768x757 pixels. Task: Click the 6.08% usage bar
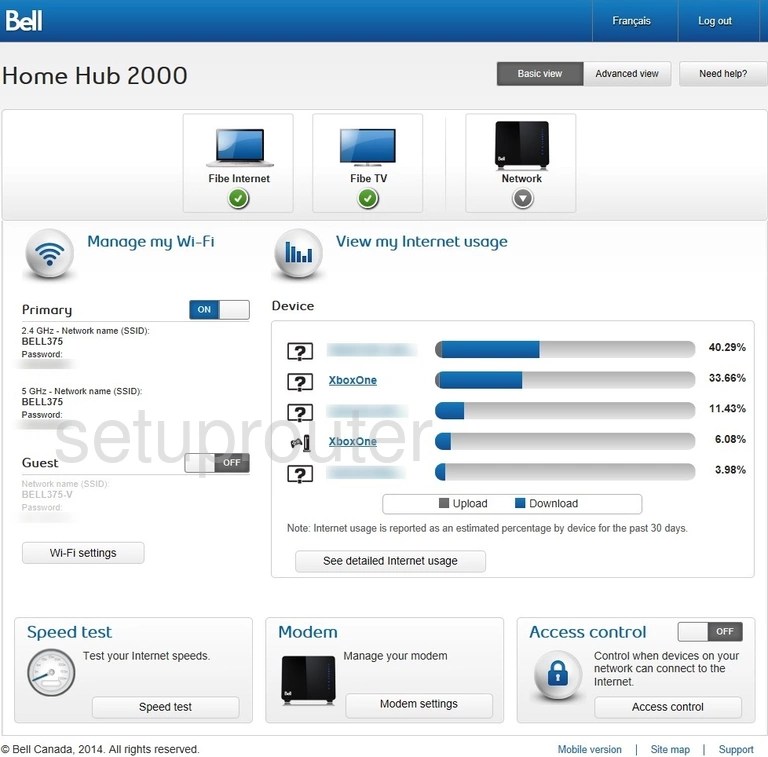click(565, 441)
